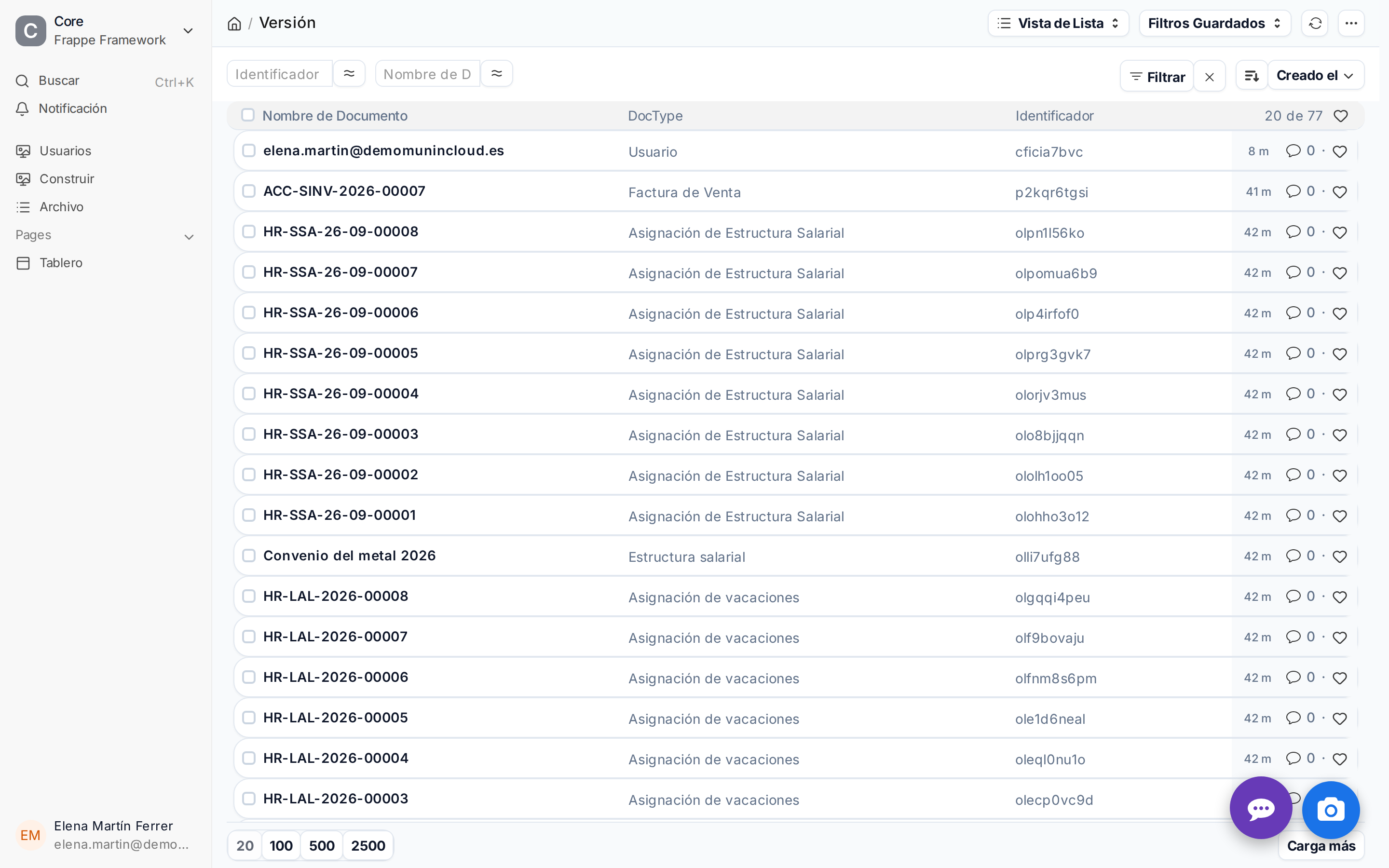
Task: Set page size to 20
Action: [x=245, y=846]
